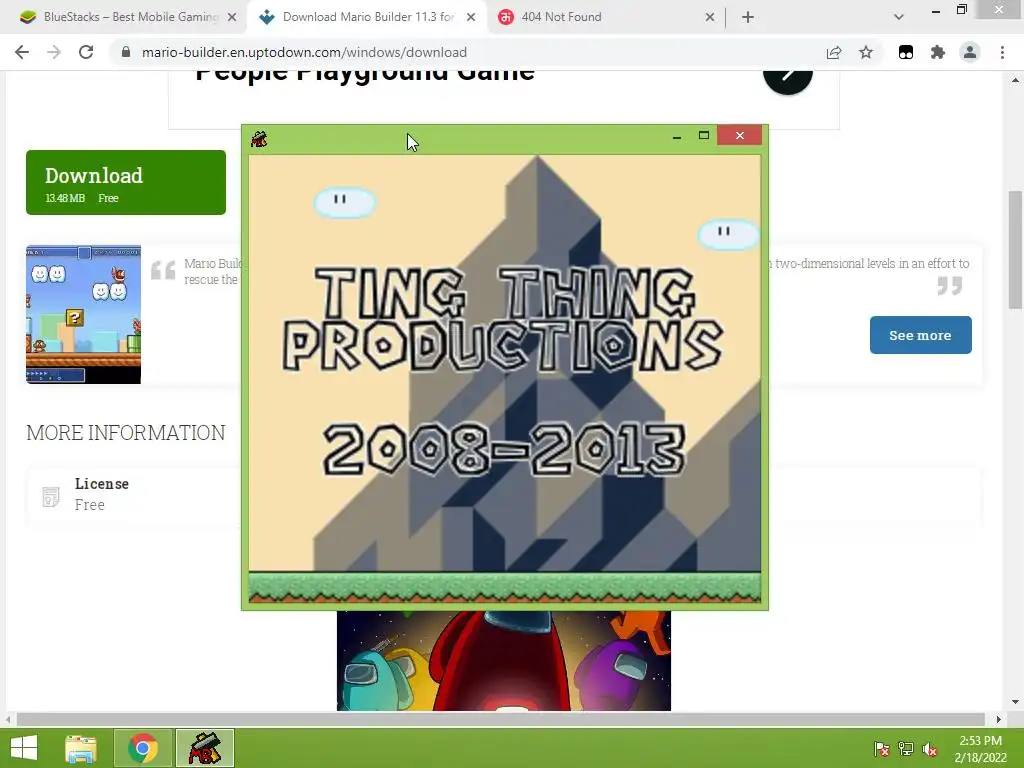Screen dimensions: 1024x768
Task: Click the License label text
Action: [x=102, y=484]
